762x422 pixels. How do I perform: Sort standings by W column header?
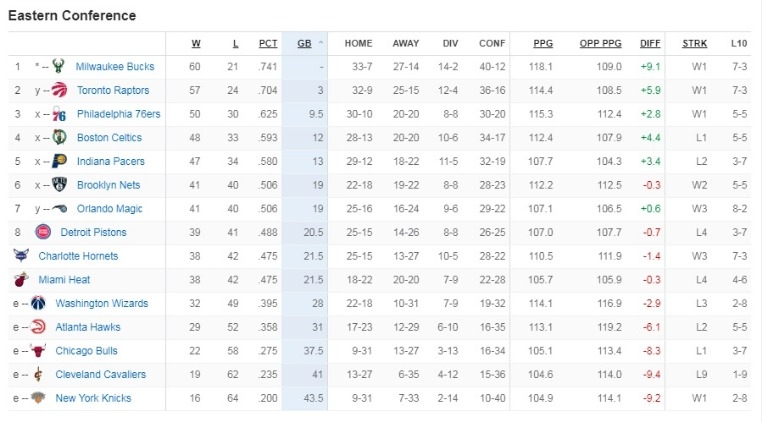196,44
